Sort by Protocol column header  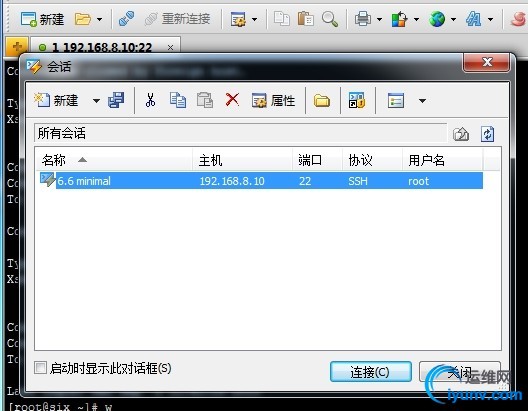[x=372, y=160]
